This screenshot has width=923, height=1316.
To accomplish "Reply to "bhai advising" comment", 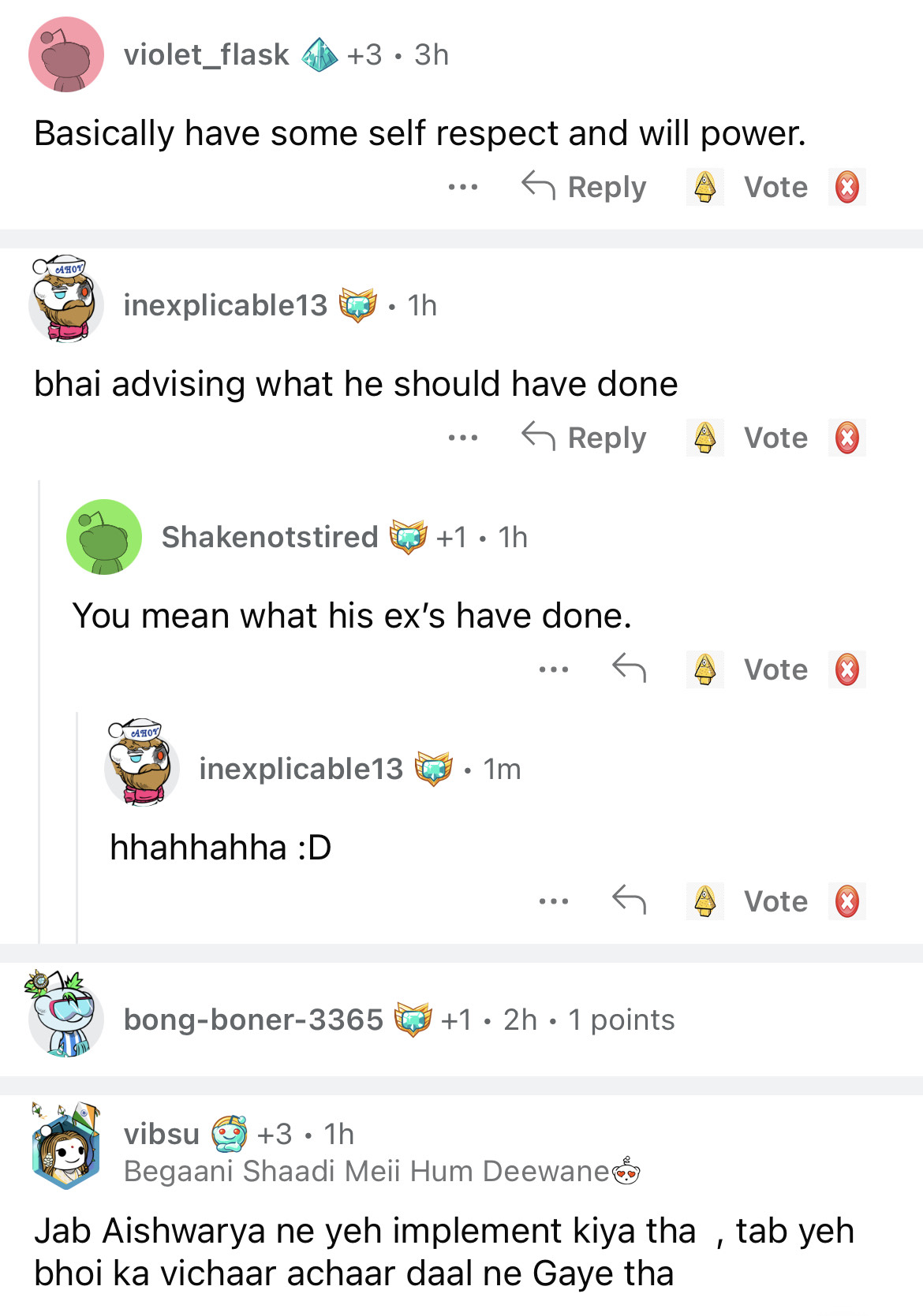I will pyautogui.click(x=584, y=438).
